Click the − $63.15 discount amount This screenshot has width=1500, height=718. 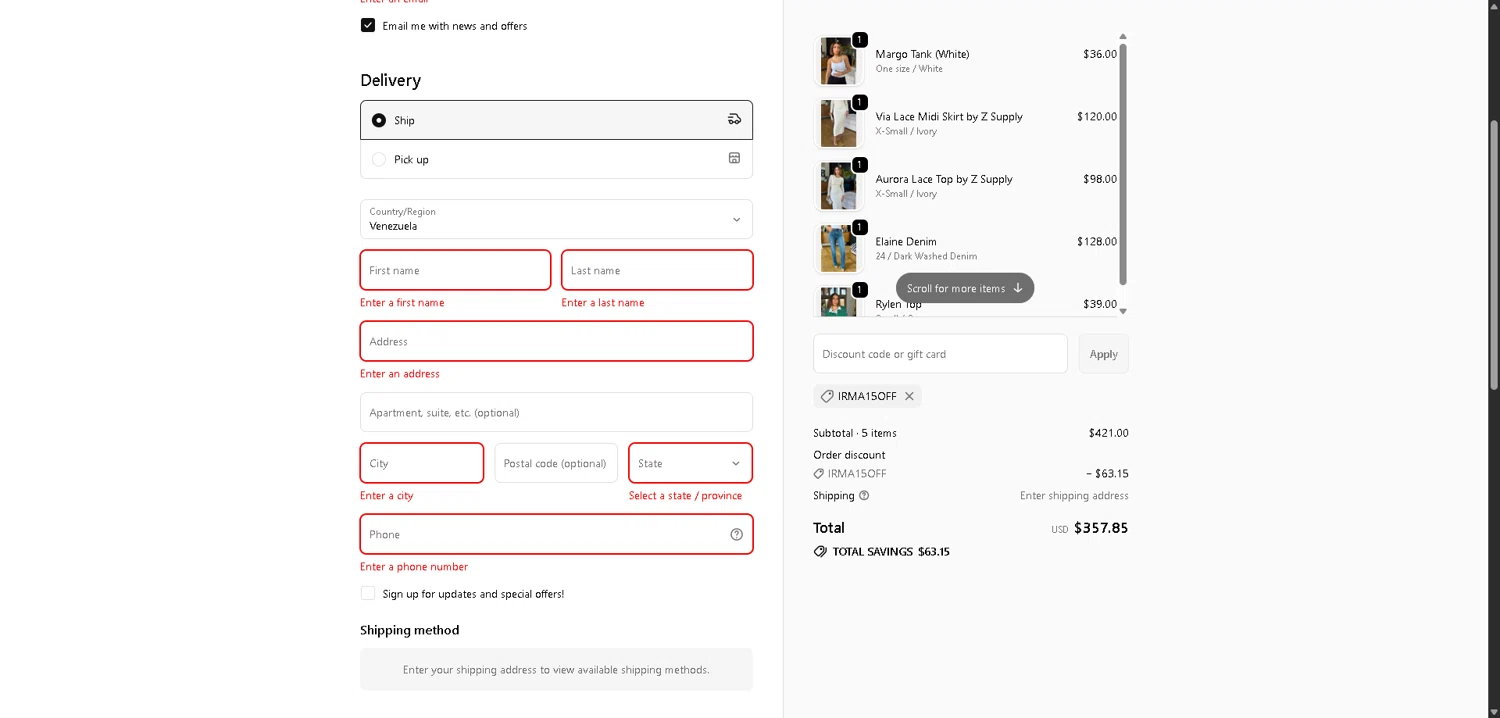click(x=1107, y=474)
